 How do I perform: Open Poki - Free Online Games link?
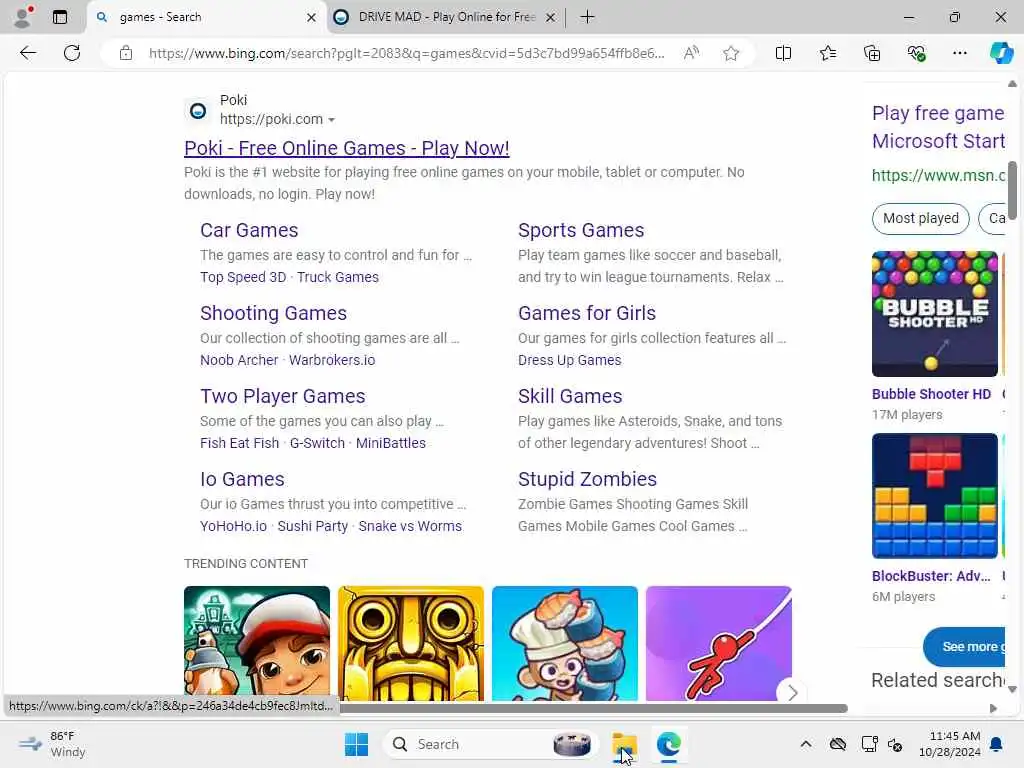pyautogui.click(x=346, y=148)
